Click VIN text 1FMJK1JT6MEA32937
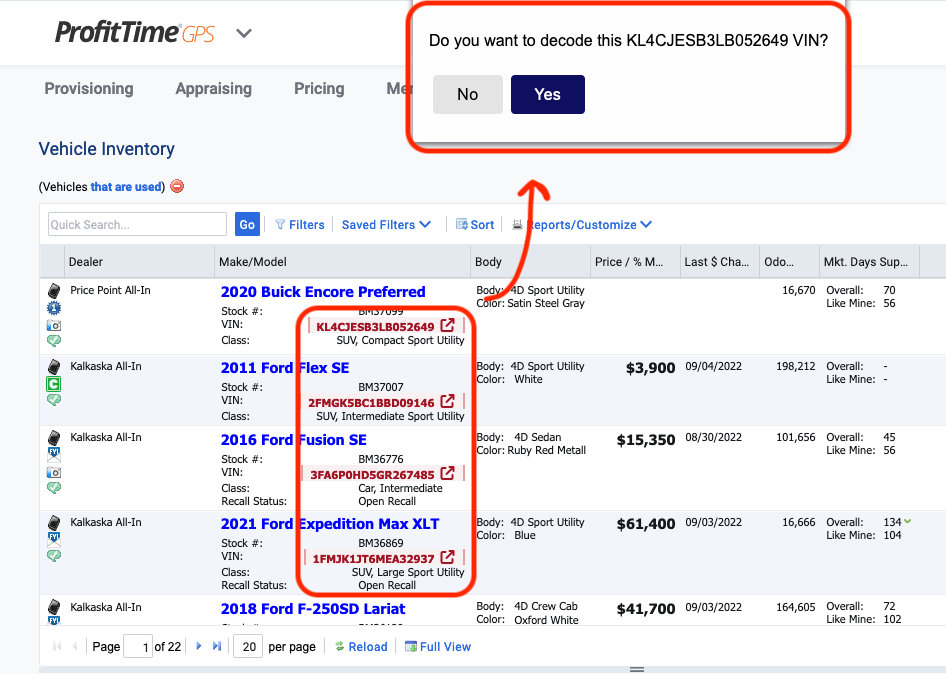Image resolution: width=946 pixels, height=674 pixels. (373, 558)
